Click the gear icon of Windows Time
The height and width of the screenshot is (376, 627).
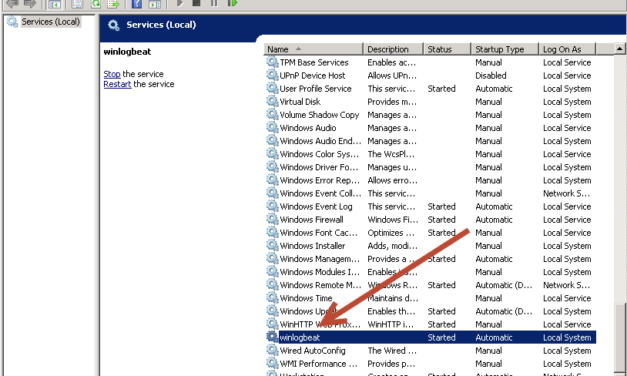[x=272, y=298]
